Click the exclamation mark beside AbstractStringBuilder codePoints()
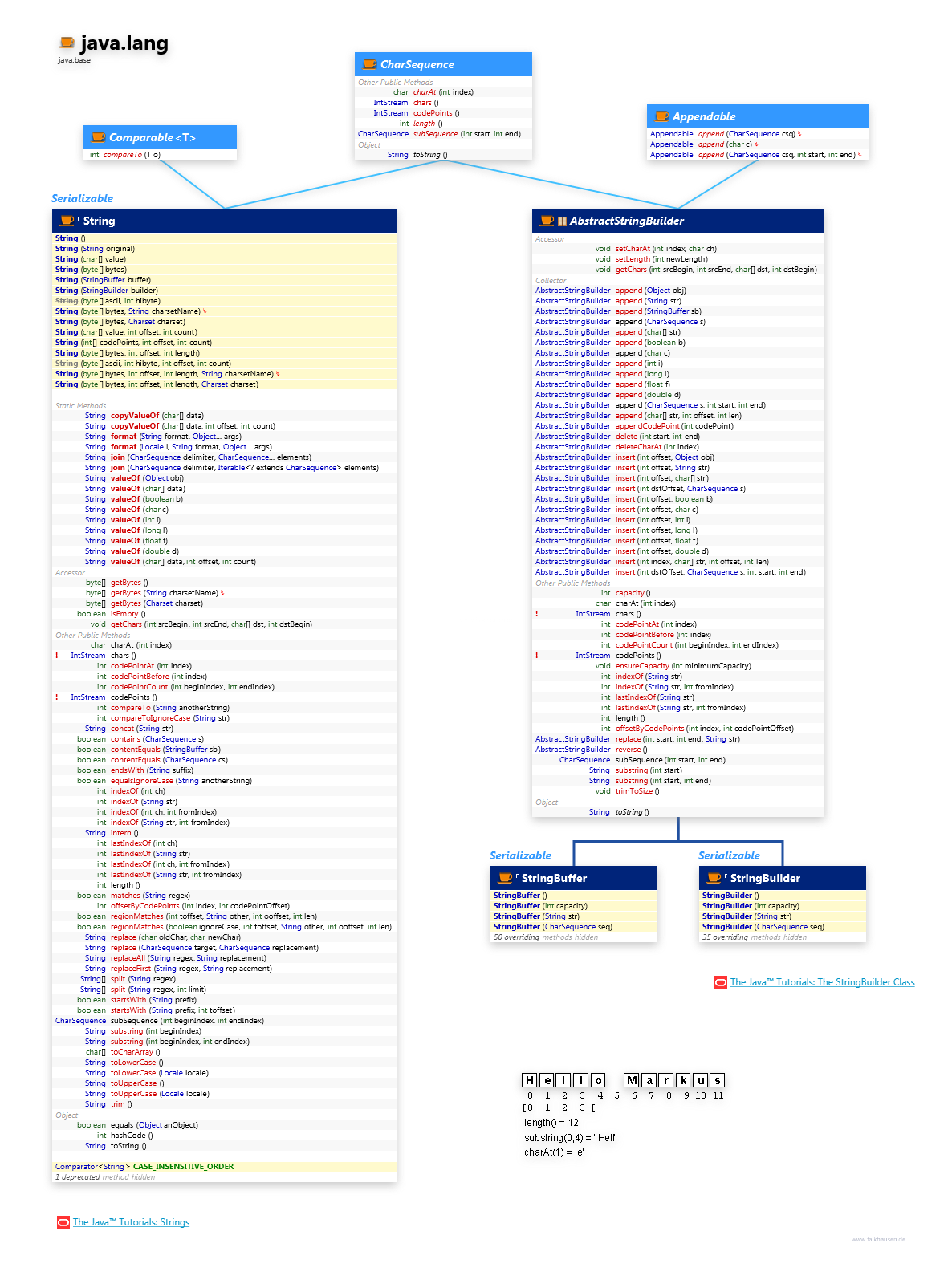952x1276 pixels. click(537, 656)
